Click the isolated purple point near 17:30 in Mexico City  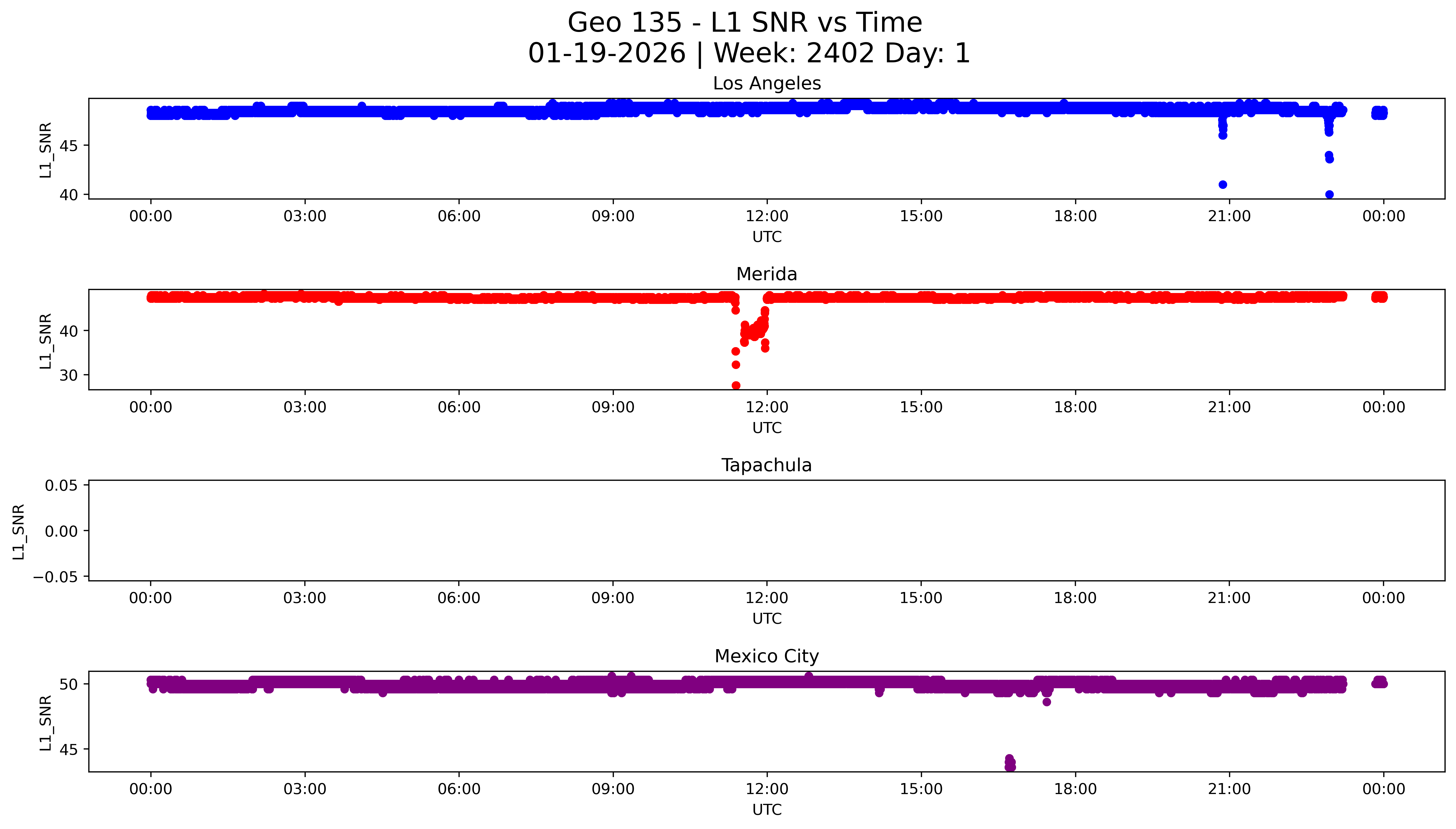(x=1047, y=702)
